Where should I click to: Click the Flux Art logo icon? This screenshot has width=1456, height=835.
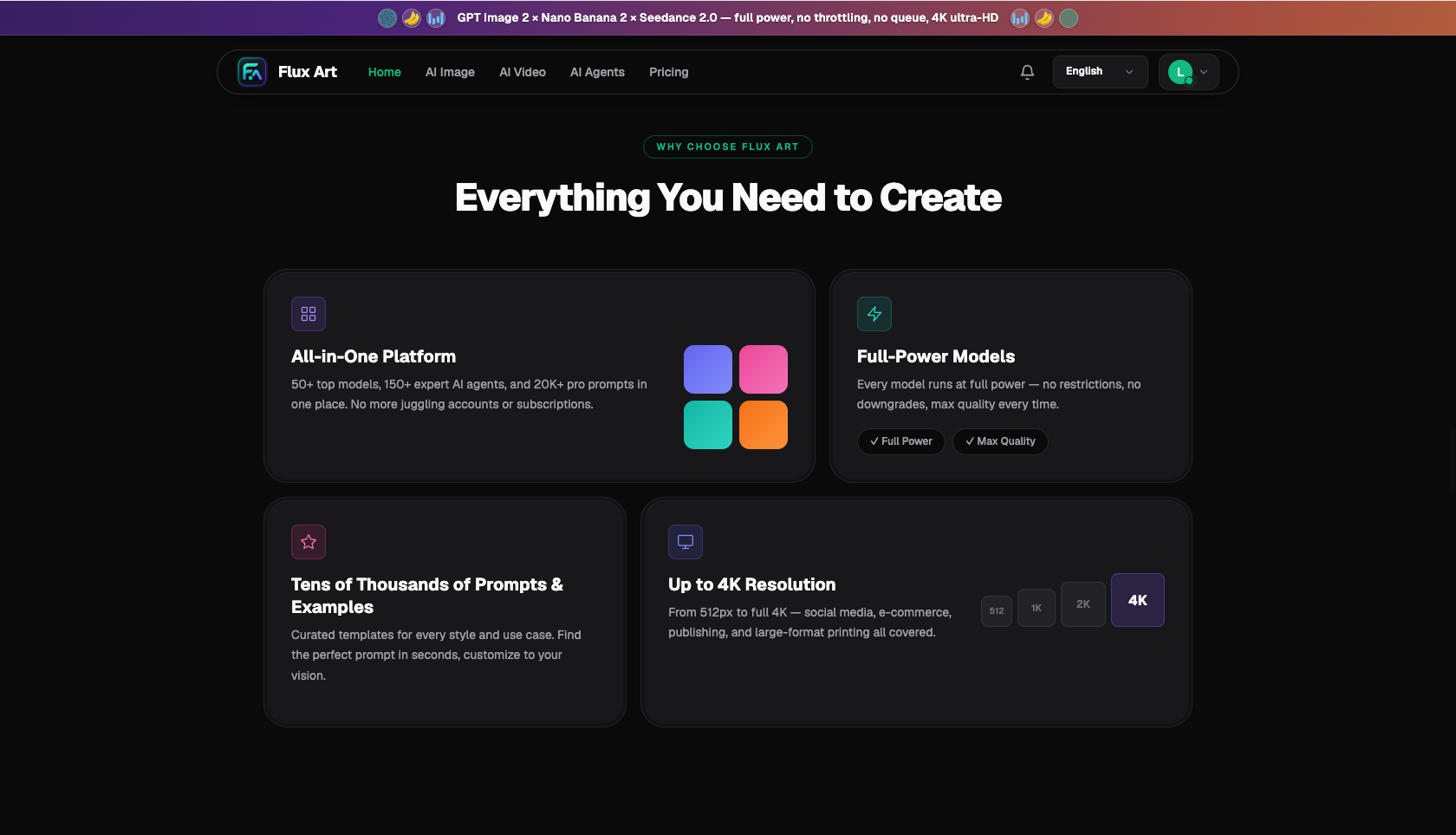[x=252, y=72]
